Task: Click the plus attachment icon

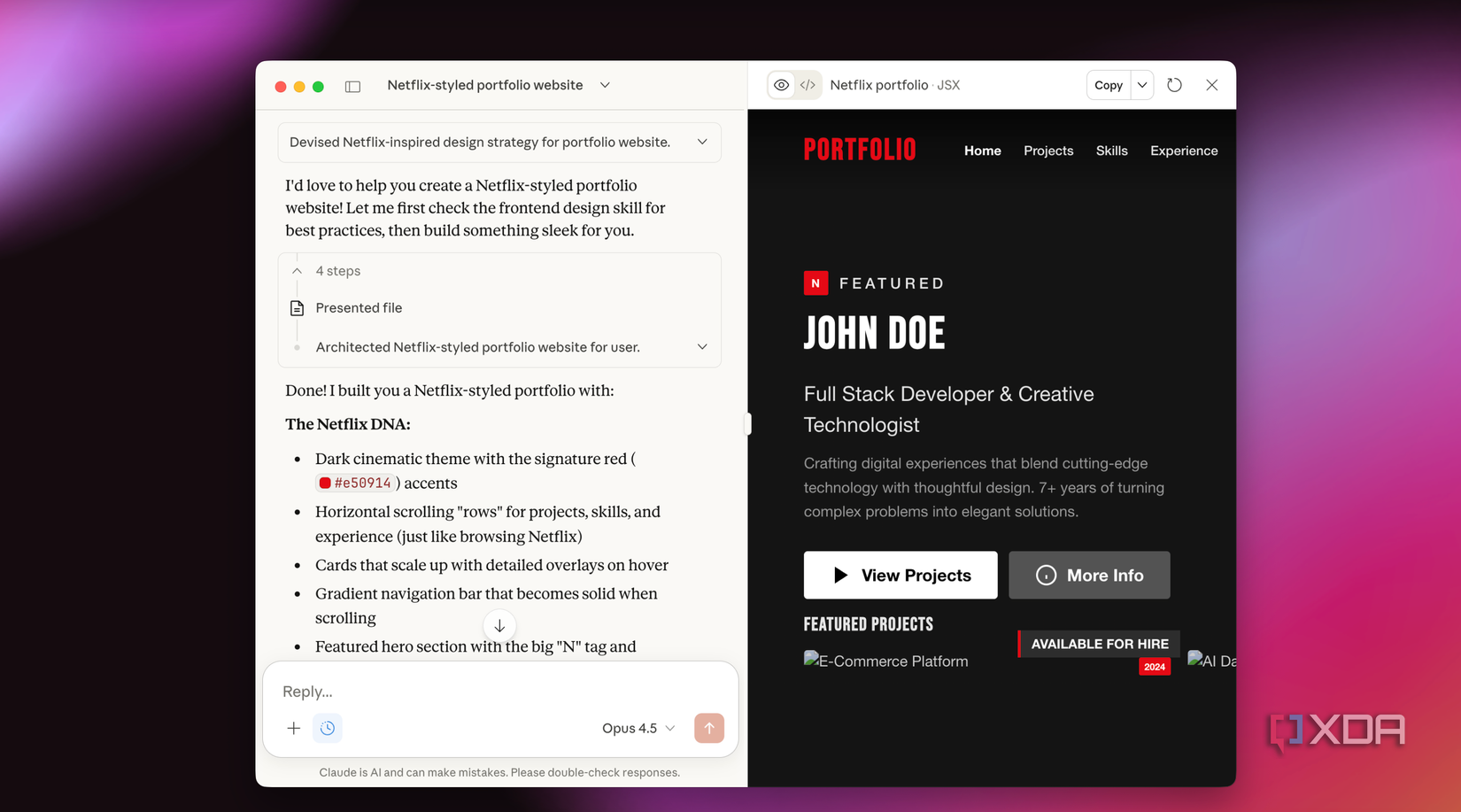Action: (294, 728)
